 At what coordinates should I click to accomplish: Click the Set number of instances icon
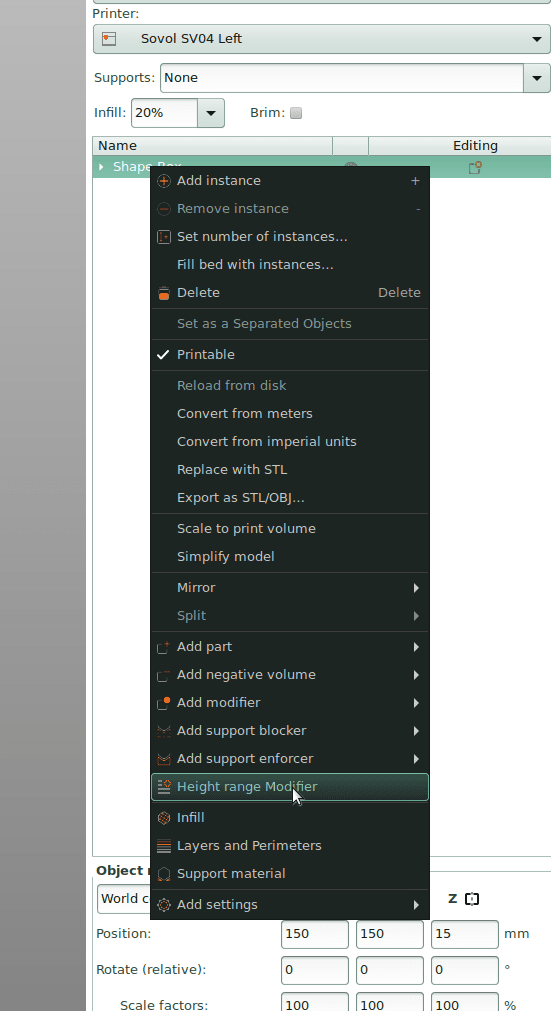coord(164,237)
